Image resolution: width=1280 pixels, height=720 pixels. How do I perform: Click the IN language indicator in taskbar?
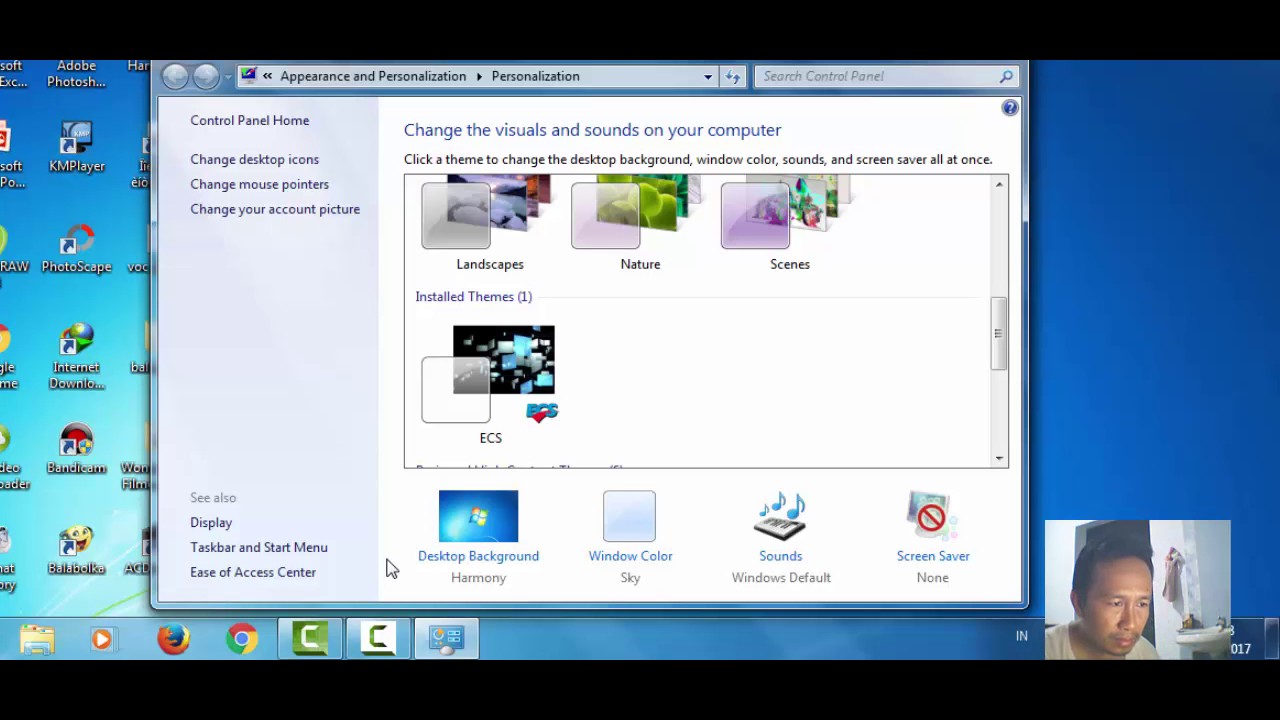pos(1022,636)
